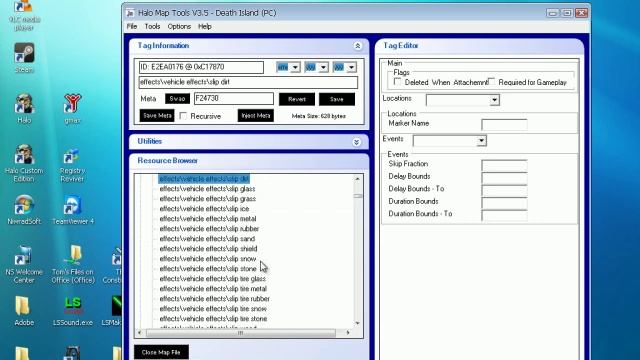Click the Skip Fraction input field
640x360 pixels.
[504, 165]
